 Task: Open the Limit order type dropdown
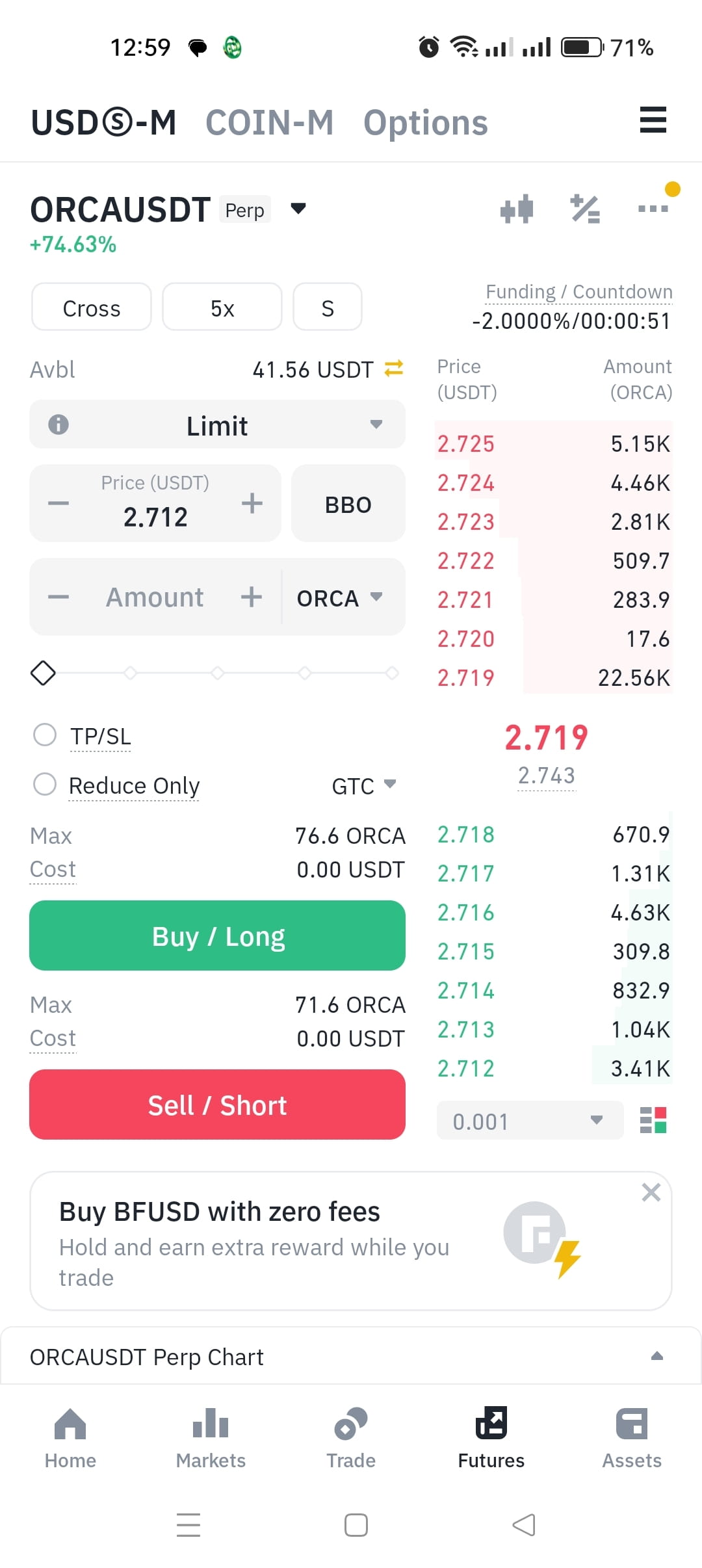(218, 425)
